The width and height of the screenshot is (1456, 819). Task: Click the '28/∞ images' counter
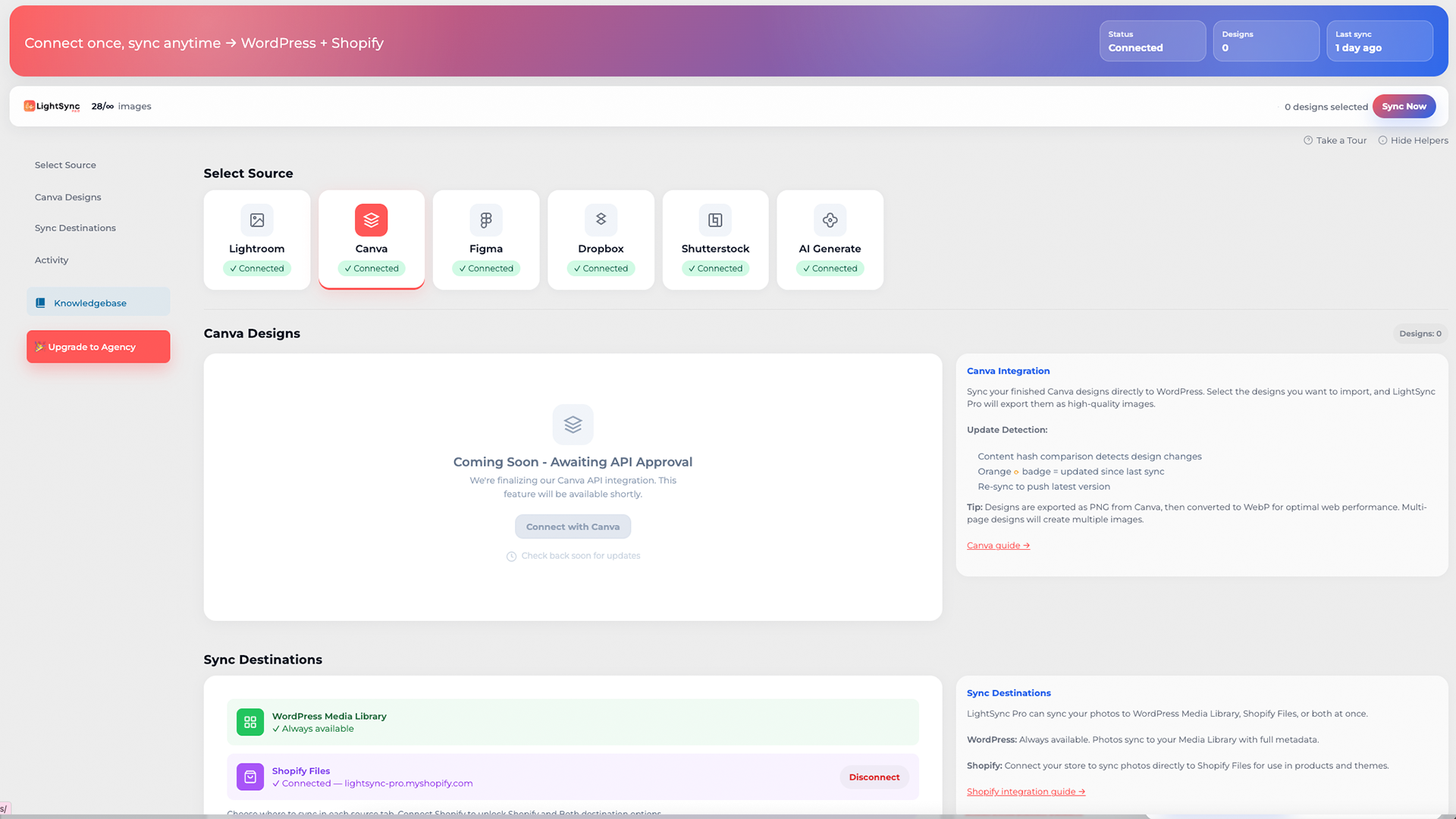(121, 106)
